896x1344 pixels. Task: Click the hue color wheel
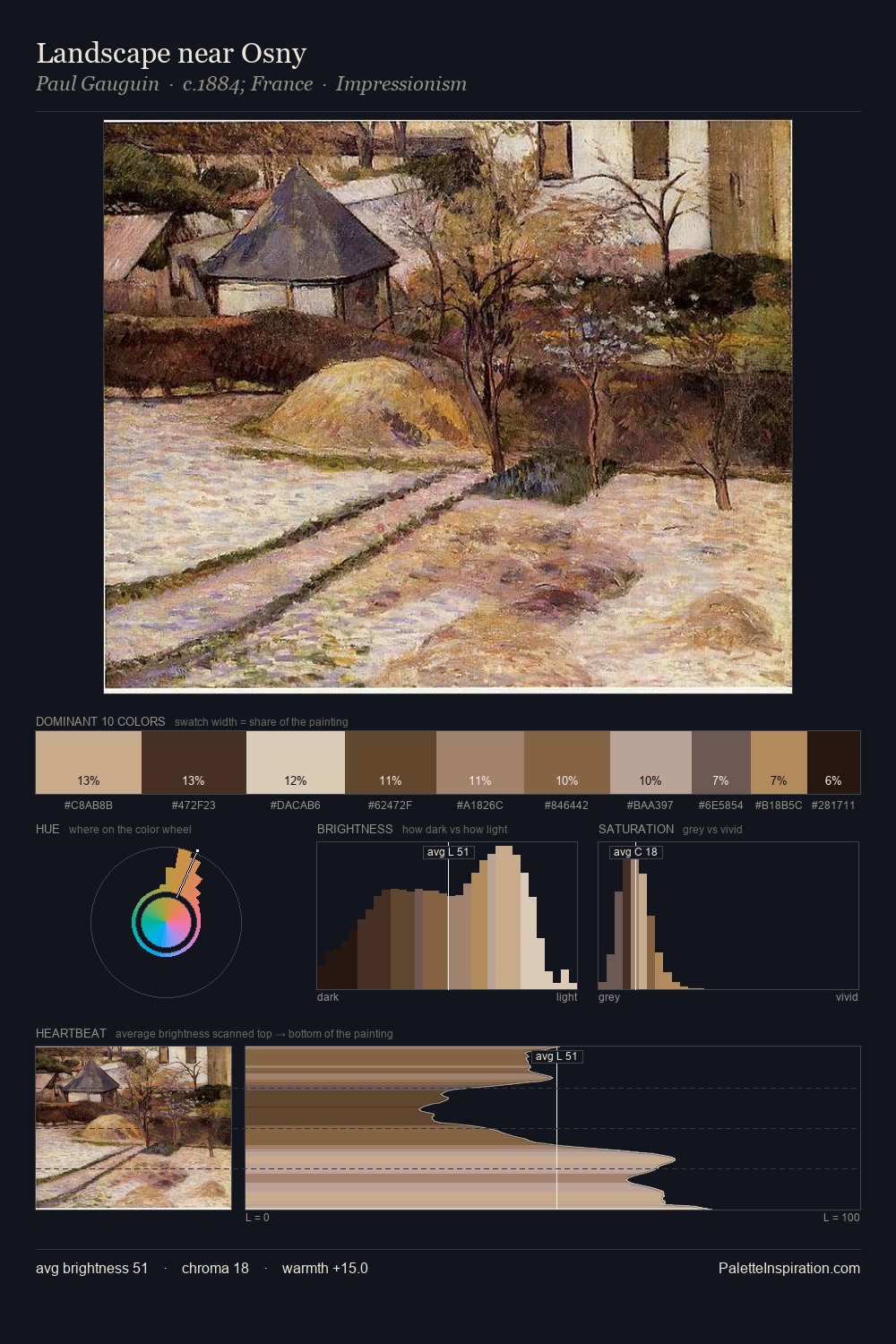[x=166, y=922]
